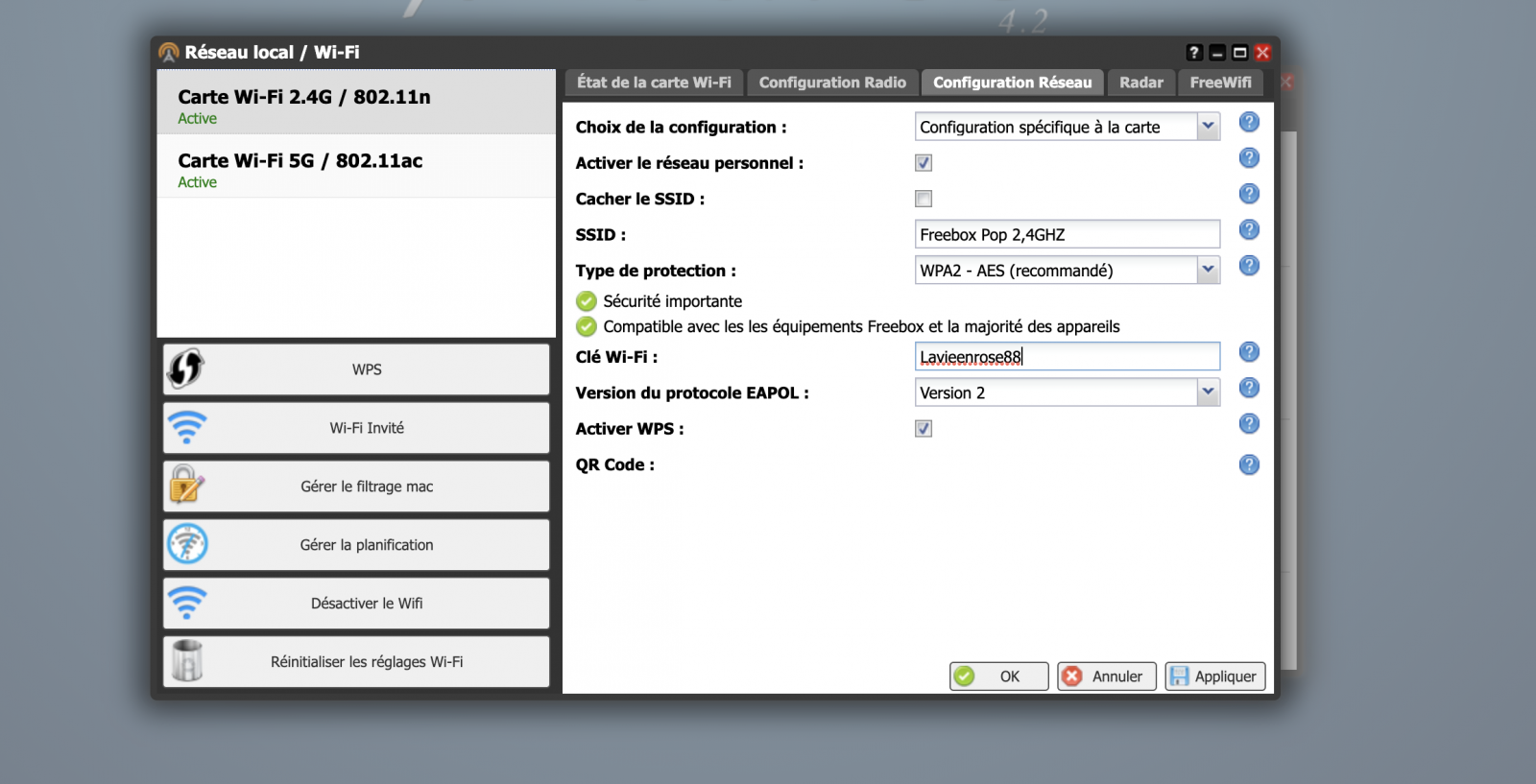Image resolution: width=1536 pixels, height=784 pixels.
Task: Show help for QR Code row
Action: [x=1249, y=465]
